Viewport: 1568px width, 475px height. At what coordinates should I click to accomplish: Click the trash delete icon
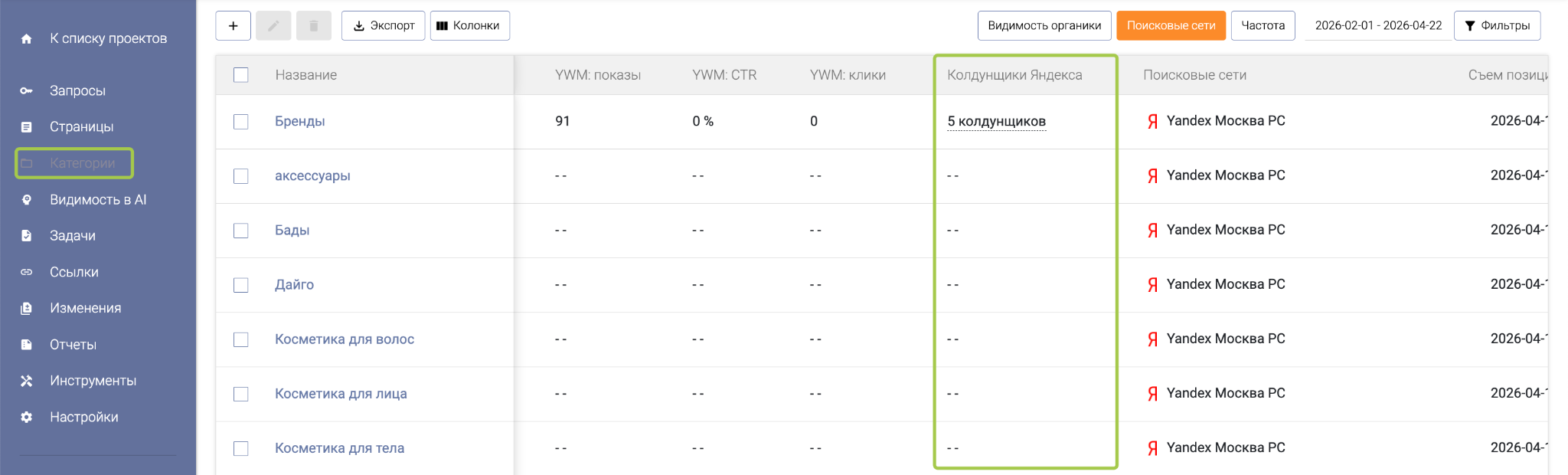pos(313,26)
